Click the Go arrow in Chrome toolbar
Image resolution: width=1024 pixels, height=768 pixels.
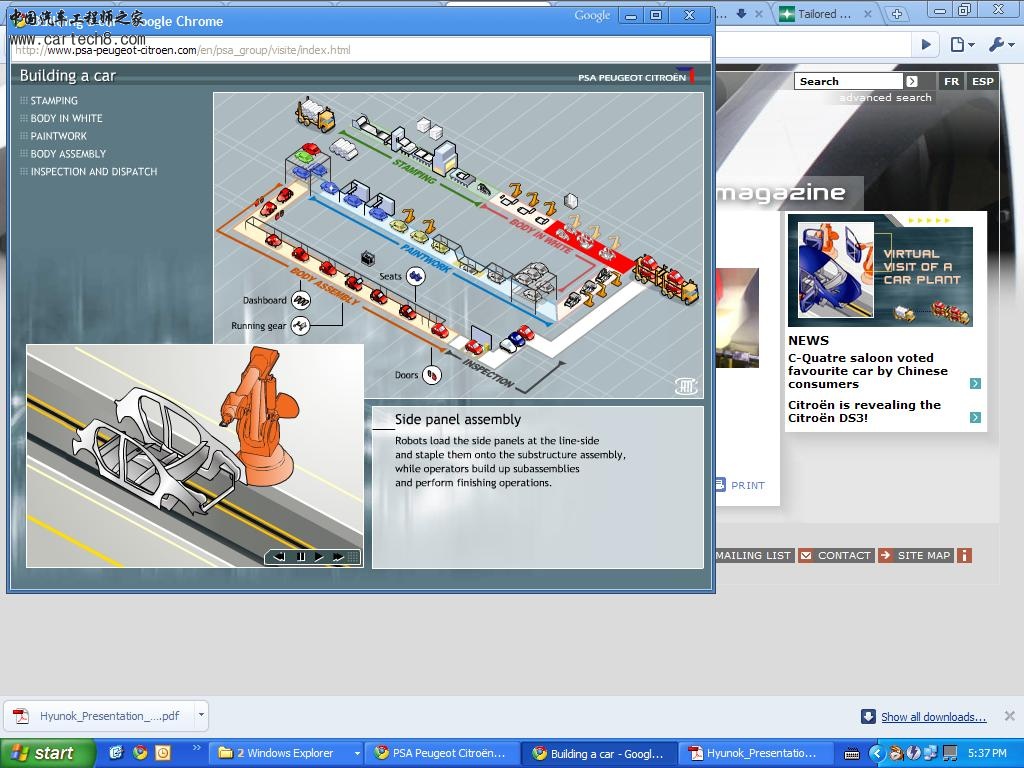click(x=926, y=44)
